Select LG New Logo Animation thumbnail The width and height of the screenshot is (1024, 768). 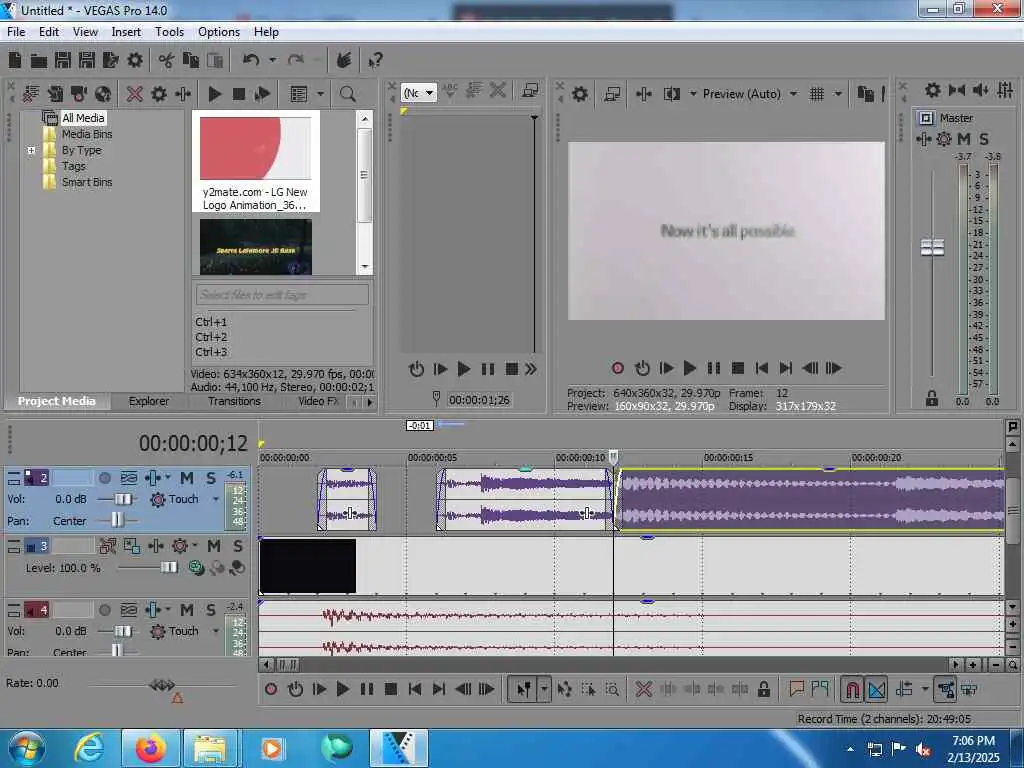[255, 161]
